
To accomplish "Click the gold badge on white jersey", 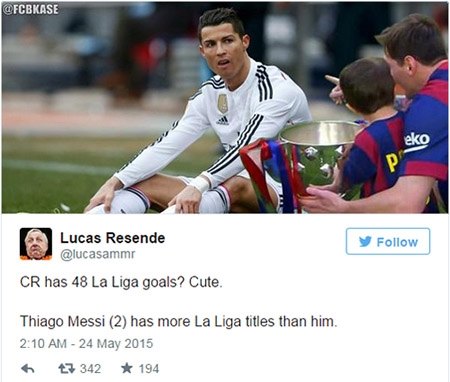I will (223, 104).
